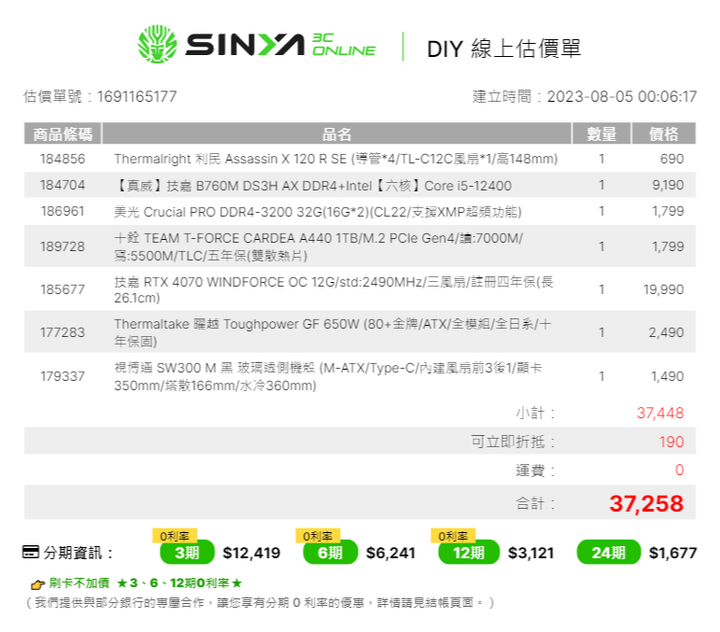Click the grand total 37,258
The height and width of the screenshot is (632, 720).
pos(647,503)
